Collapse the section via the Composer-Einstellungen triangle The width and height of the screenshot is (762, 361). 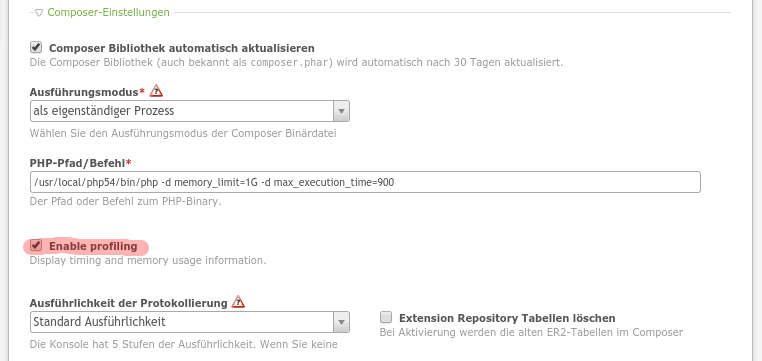click(39, 13)
